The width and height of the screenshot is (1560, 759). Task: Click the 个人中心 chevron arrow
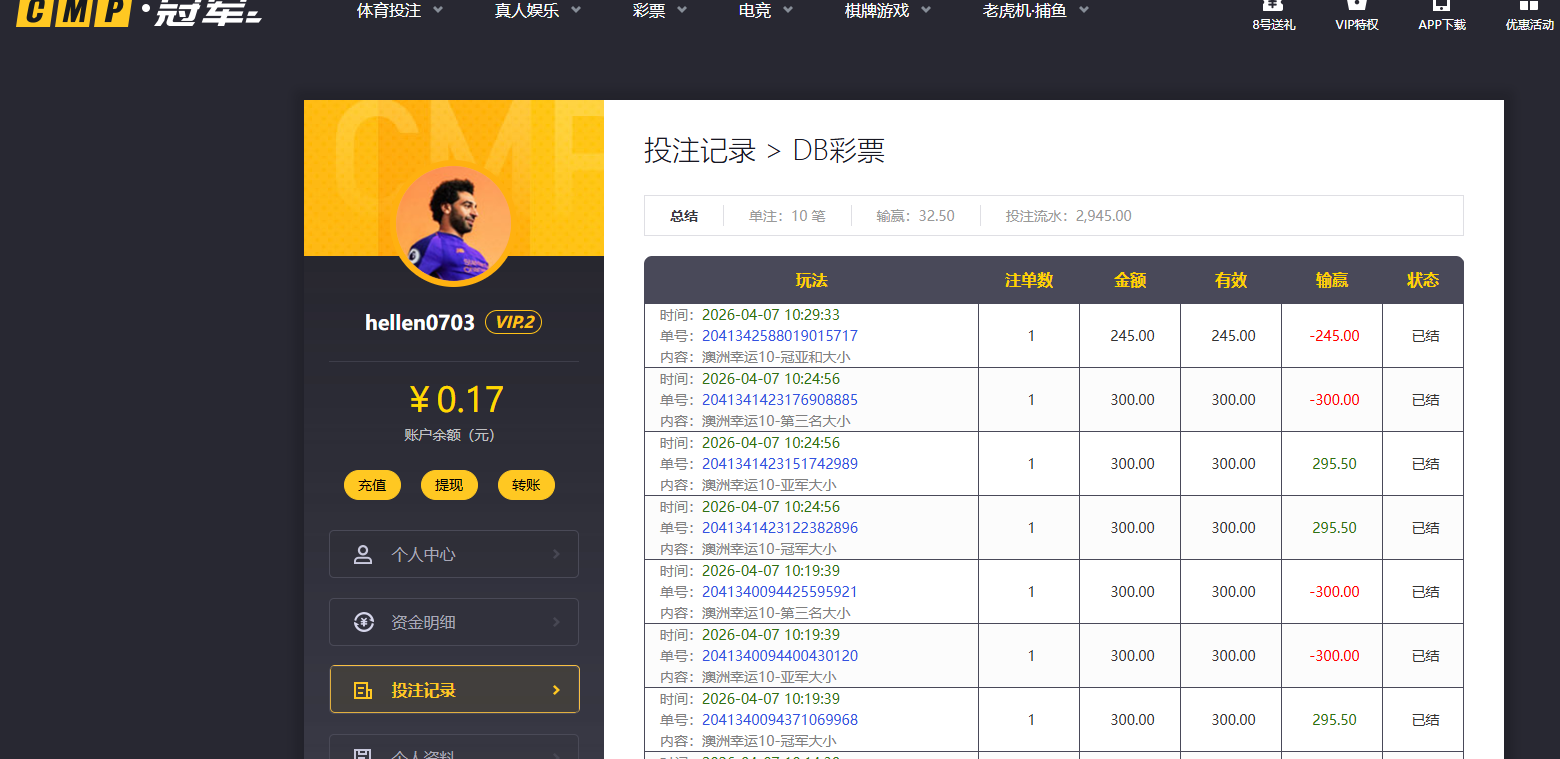(x=556, y=554)
